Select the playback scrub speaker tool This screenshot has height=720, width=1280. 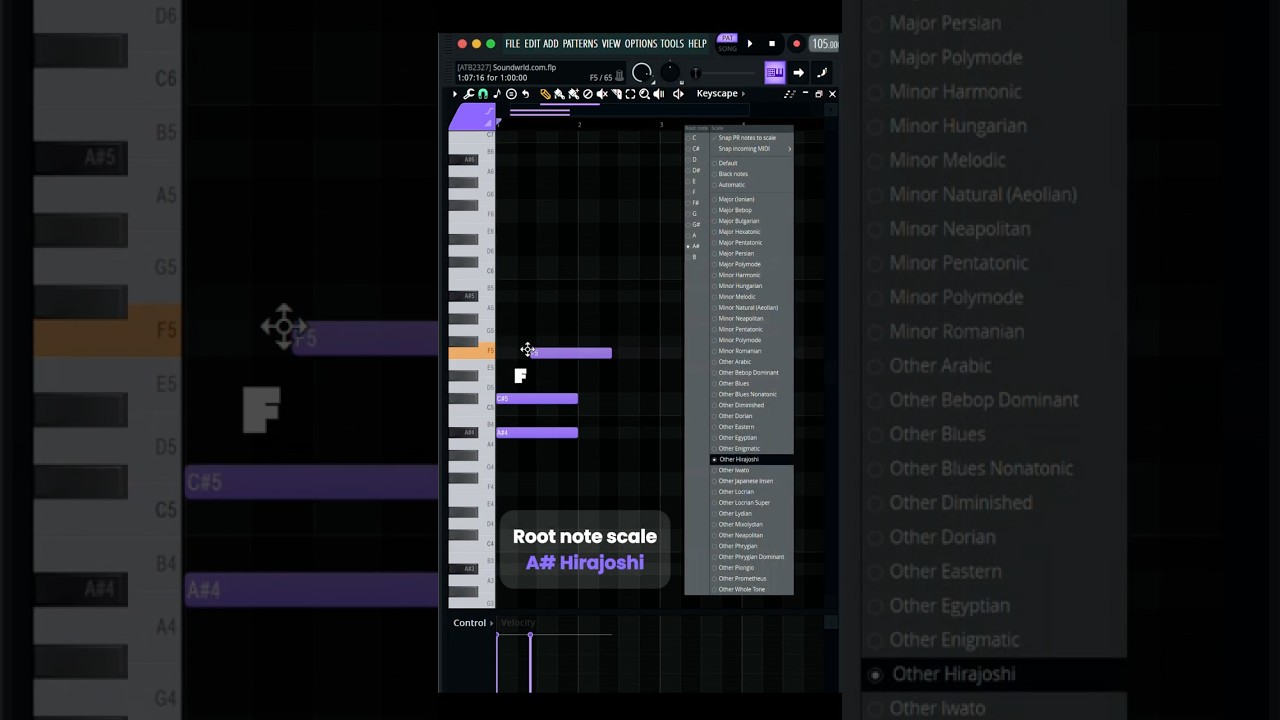click(x=659, y=94)
